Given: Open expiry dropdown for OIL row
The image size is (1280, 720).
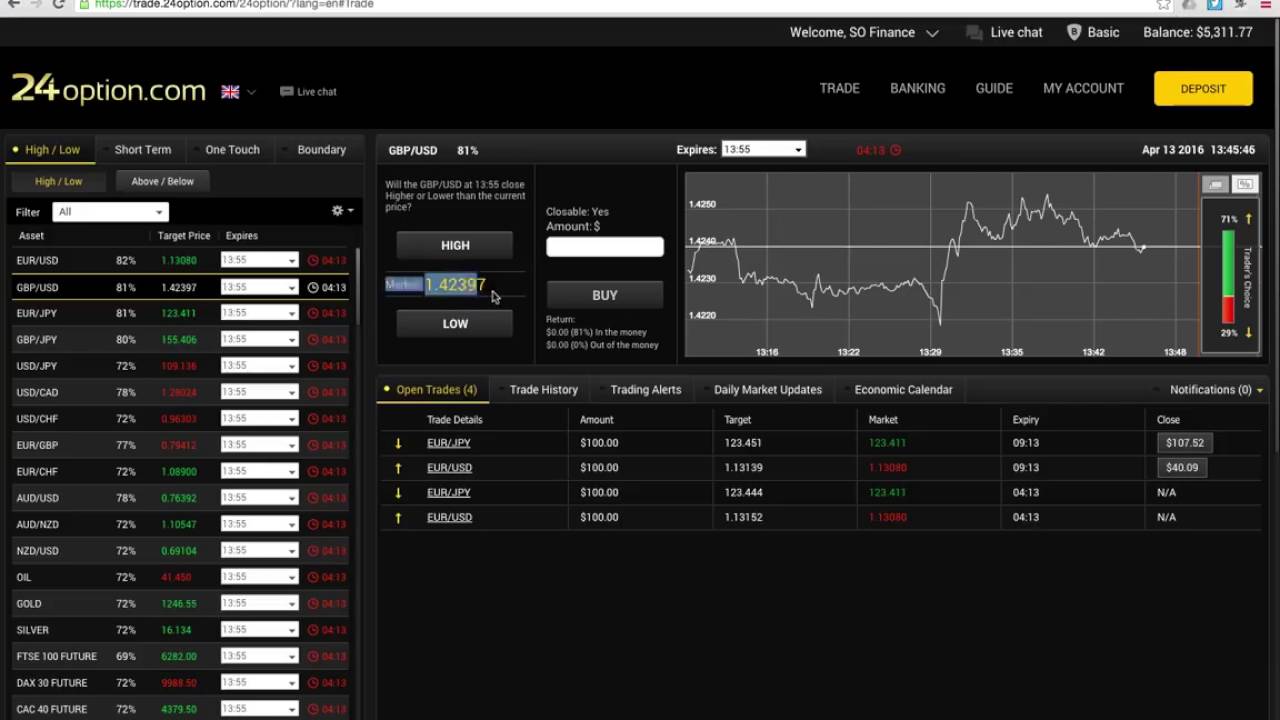Looking at the screenshot, I should [x=259, y=577].
